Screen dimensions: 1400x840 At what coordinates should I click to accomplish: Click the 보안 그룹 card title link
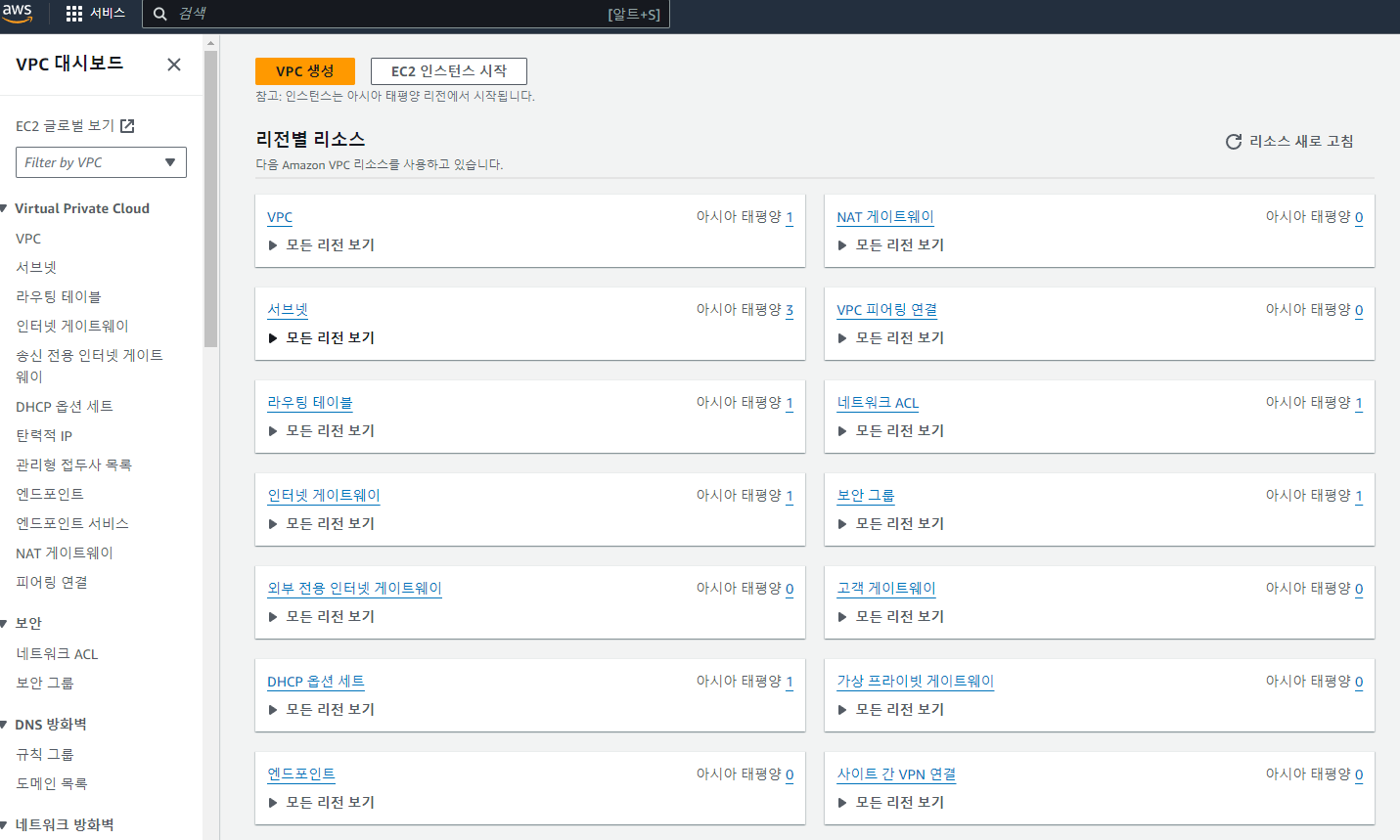click(866, 496)
